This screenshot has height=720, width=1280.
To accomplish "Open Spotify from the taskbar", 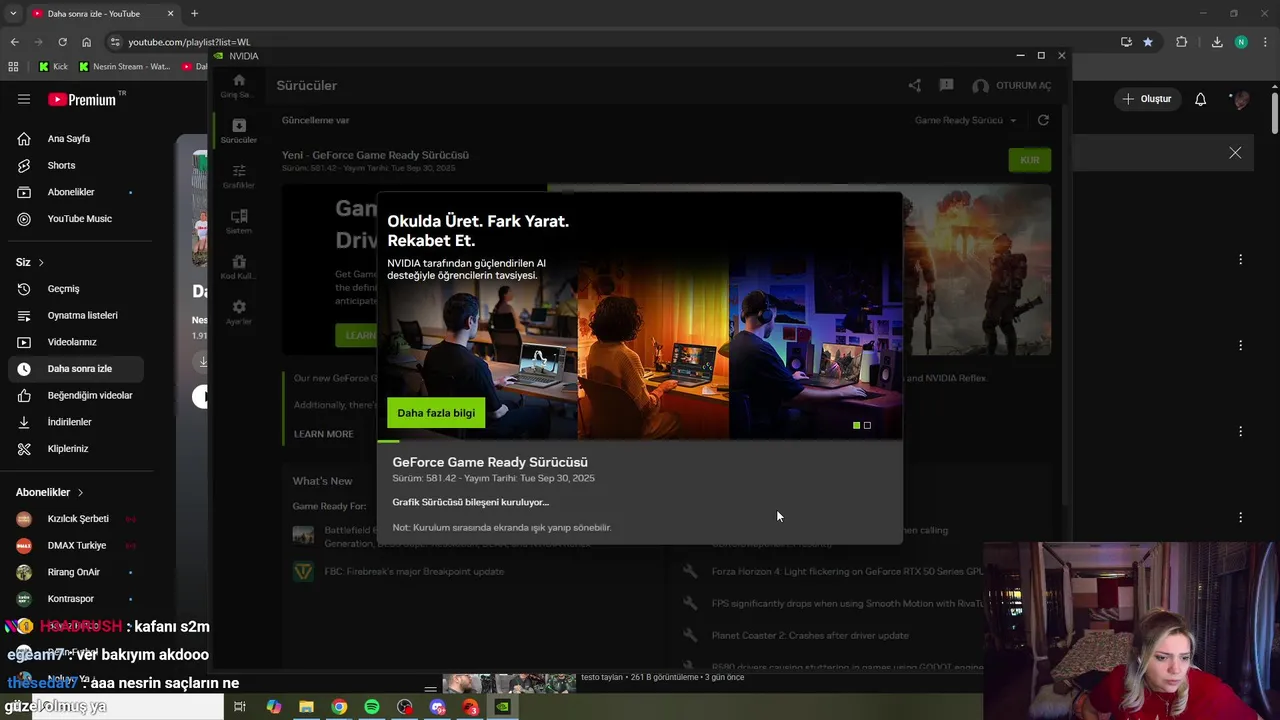I will pyautogui.click(x=372, y=707).
